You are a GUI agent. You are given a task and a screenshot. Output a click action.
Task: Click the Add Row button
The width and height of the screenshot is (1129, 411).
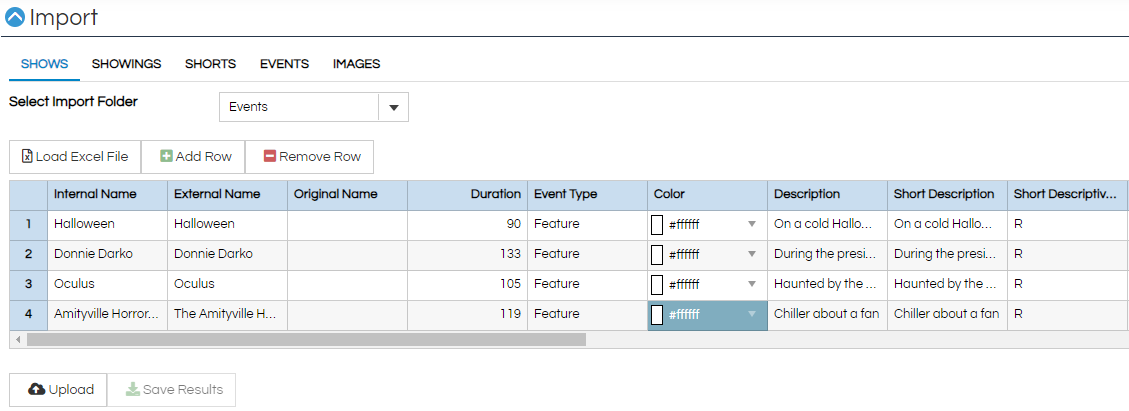pos(193,157)
